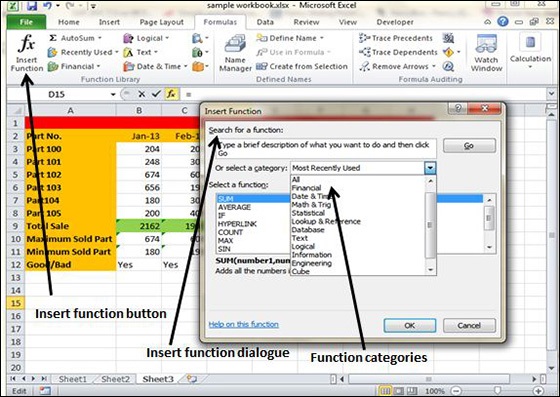Viewport: 560px width, 397px height.
Task: Click the Error Checking icon
Action: click(448, 52)
